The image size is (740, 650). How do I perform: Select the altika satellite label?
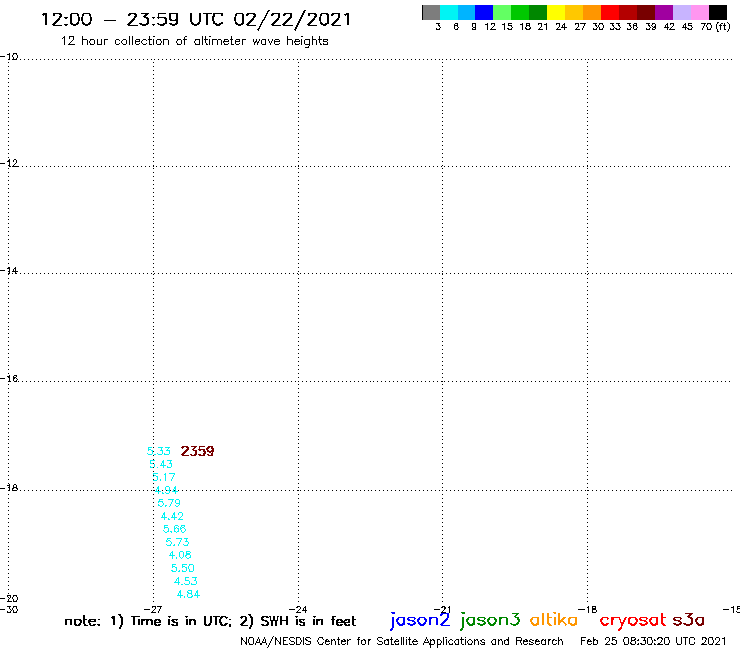point(553,620)
